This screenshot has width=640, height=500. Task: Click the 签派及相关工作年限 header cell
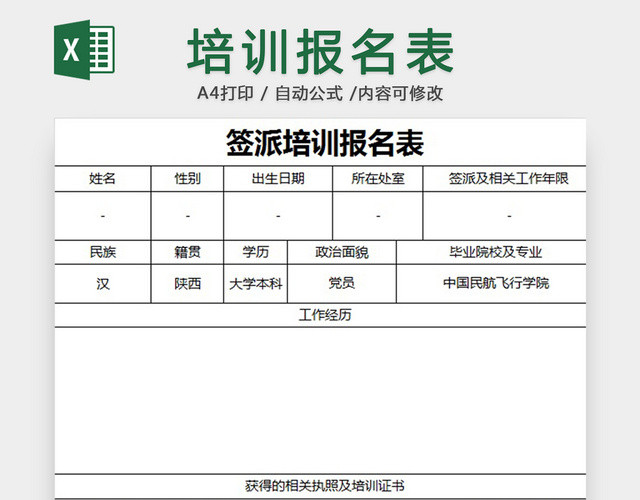pos(505,179)
